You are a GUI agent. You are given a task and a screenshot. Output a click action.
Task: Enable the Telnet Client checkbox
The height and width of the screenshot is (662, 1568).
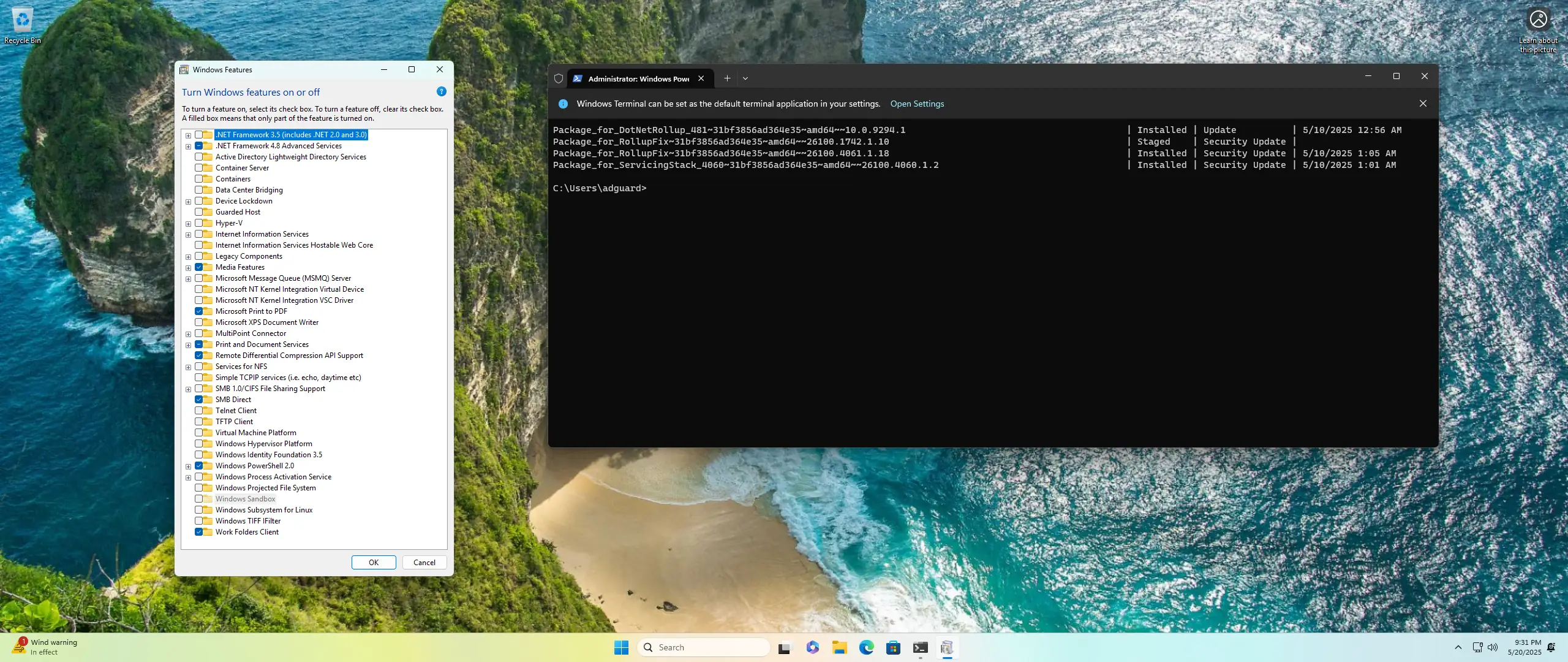point(199,411)
